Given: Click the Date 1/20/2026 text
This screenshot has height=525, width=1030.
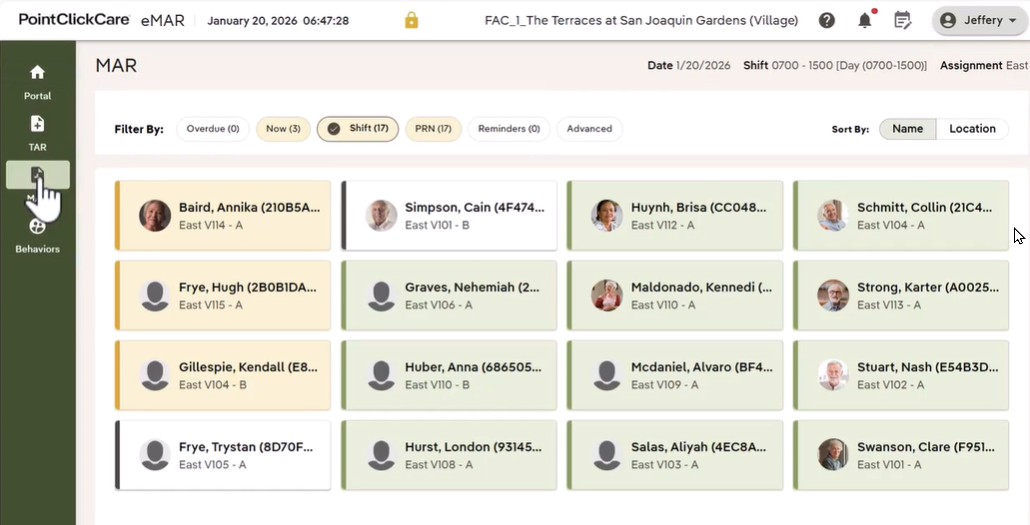Looking at the screenshot, I should click(x=688, y=66).
